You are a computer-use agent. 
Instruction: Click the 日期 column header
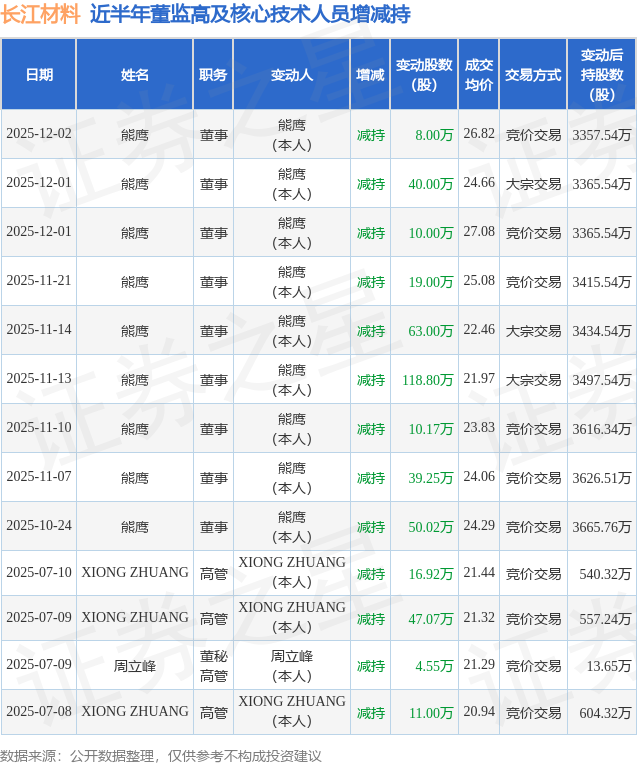pyautogui.click(x=39, y=75)
